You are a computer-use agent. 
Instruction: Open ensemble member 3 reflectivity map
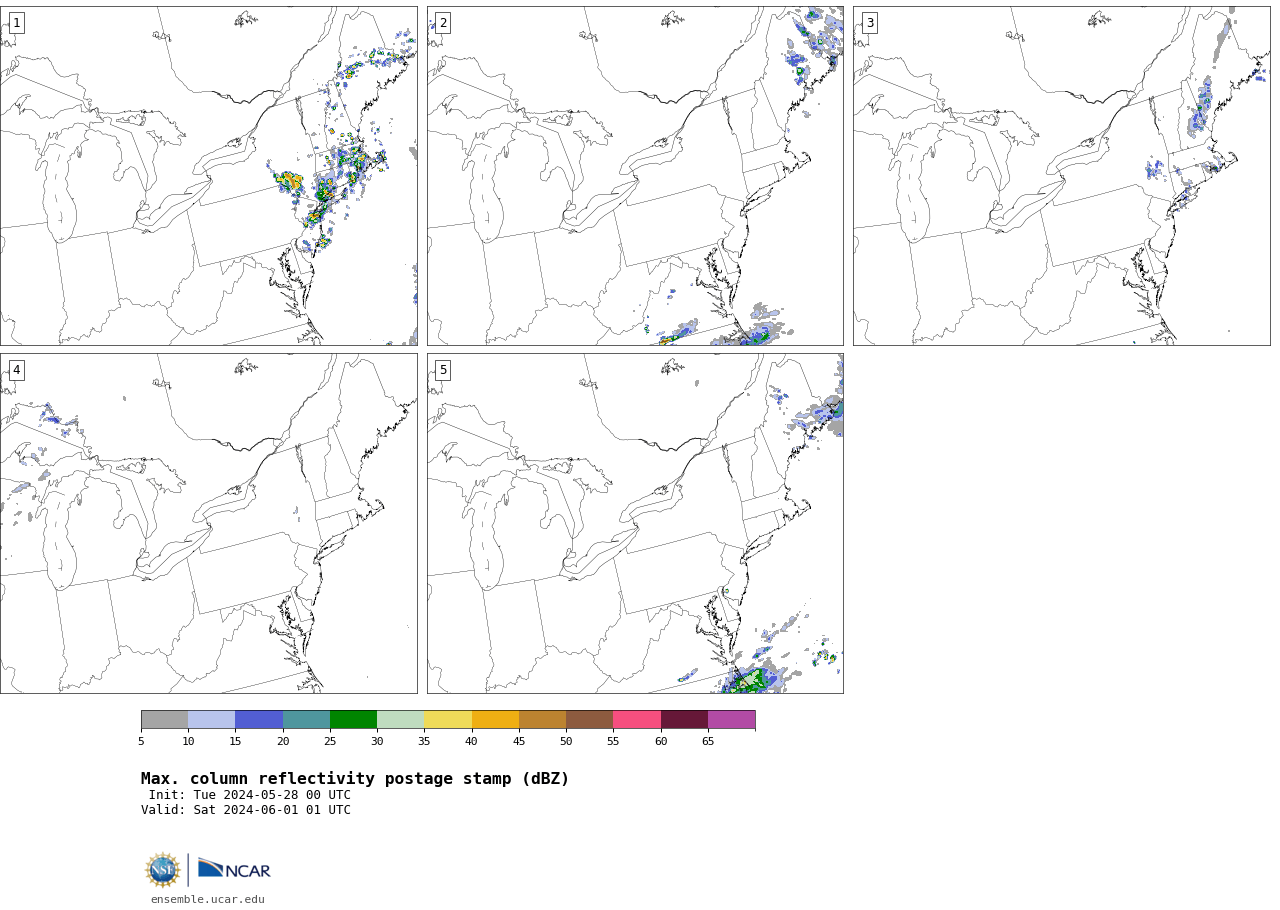tap(1061, 176)
